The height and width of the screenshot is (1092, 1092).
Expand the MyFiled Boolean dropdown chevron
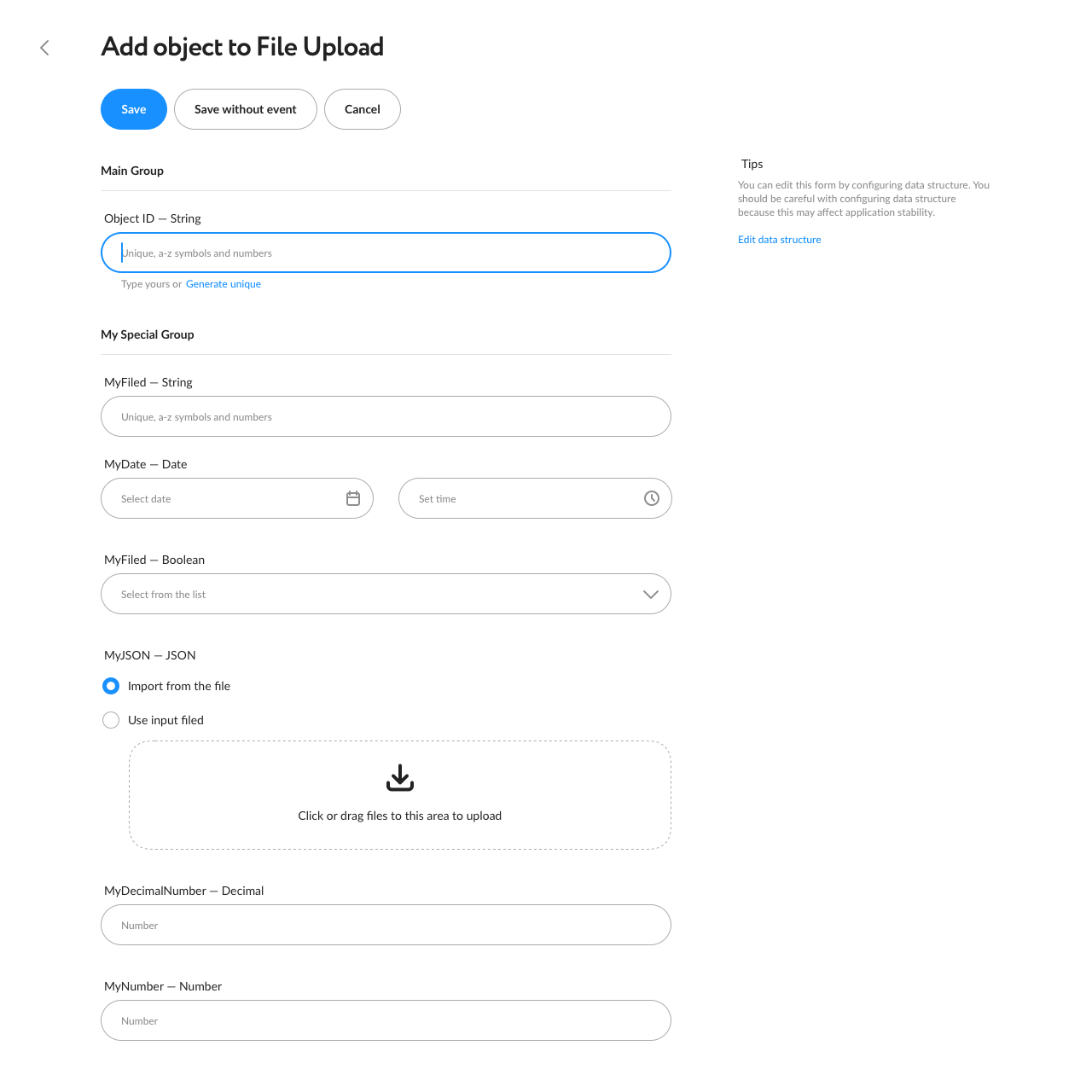pyautogui.click(x=651, y=595)
